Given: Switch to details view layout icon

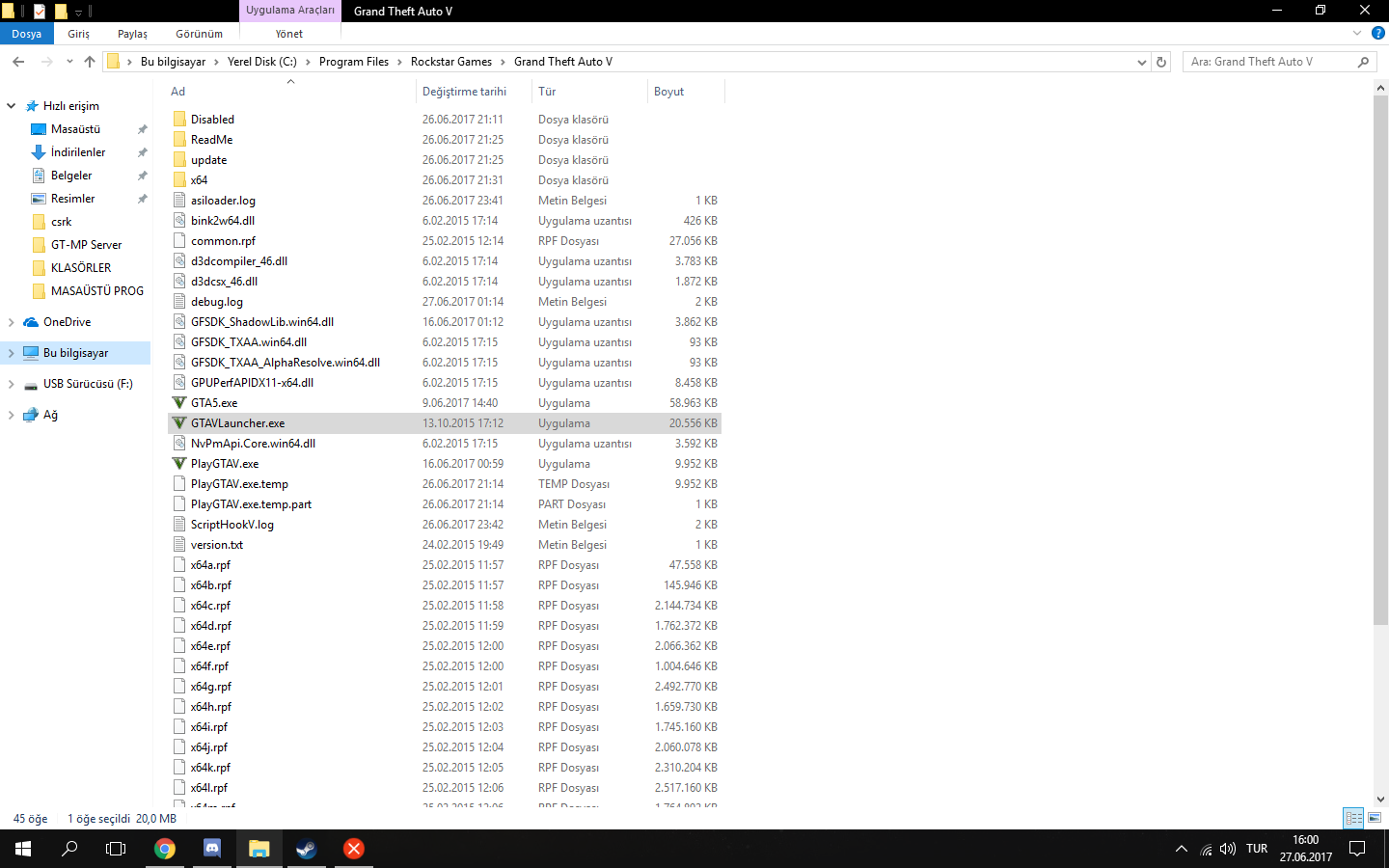Looking at the screenshot, I should (x=1354, y=818).
